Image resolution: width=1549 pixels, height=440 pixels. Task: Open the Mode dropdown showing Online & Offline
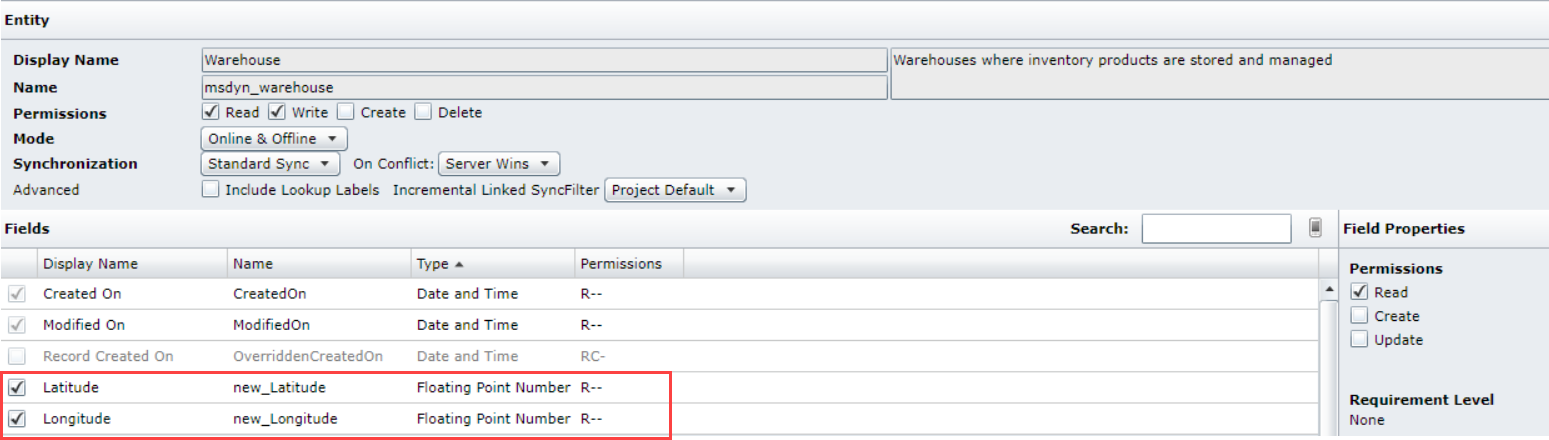(x=274, y=139)
